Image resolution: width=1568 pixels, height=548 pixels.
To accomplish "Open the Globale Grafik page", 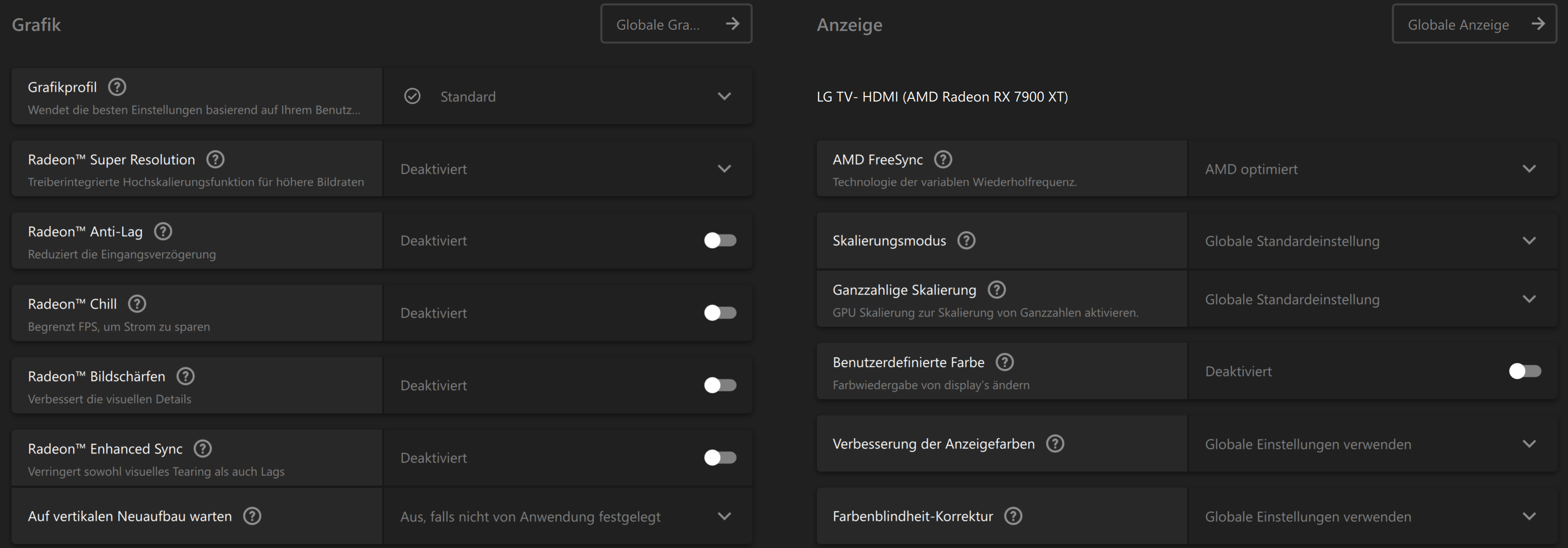I will [676, 24].
